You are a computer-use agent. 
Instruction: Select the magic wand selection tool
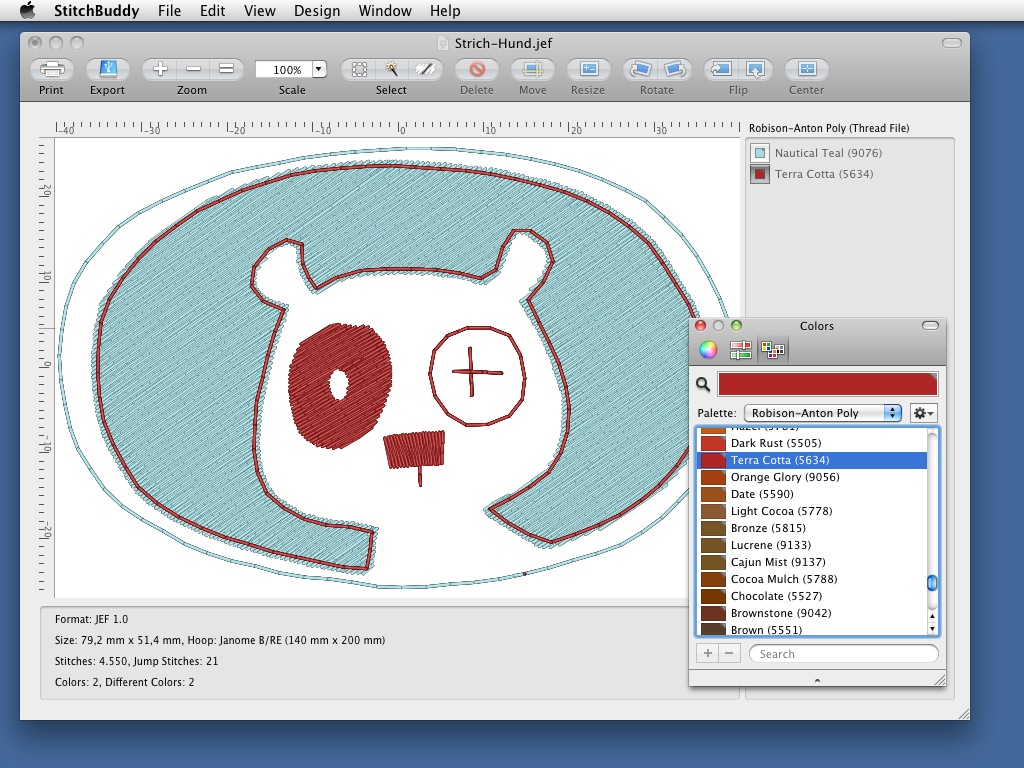click(x=392, y=70)
